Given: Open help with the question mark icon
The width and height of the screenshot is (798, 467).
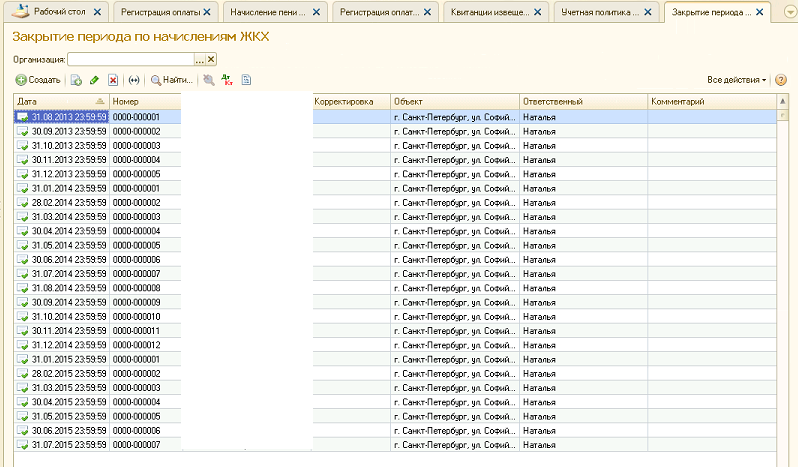Looking at the screenshot, I should coord(780,80).
